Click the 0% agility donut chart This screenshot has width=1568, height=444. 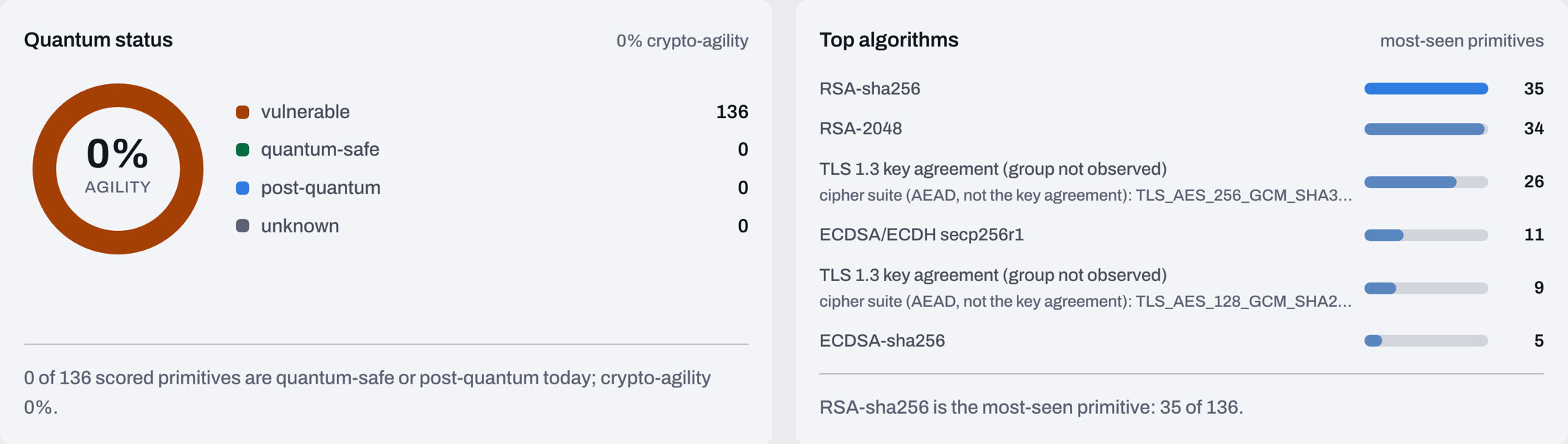[x=118, y=169]
